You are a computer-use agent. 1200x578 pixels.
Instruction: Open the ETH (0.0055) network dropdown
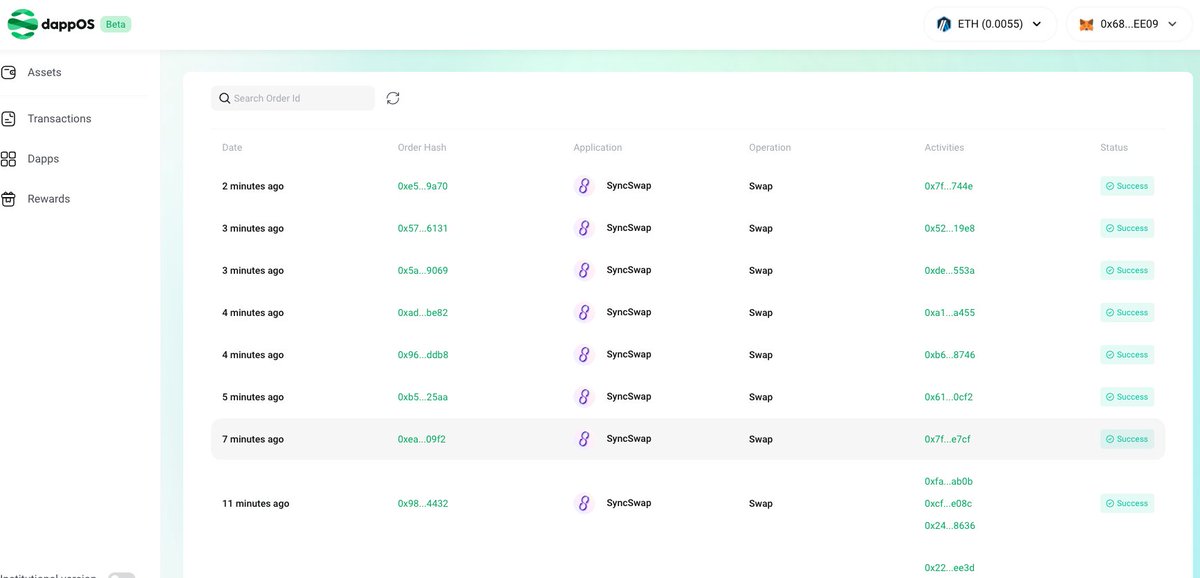[990, 24]
